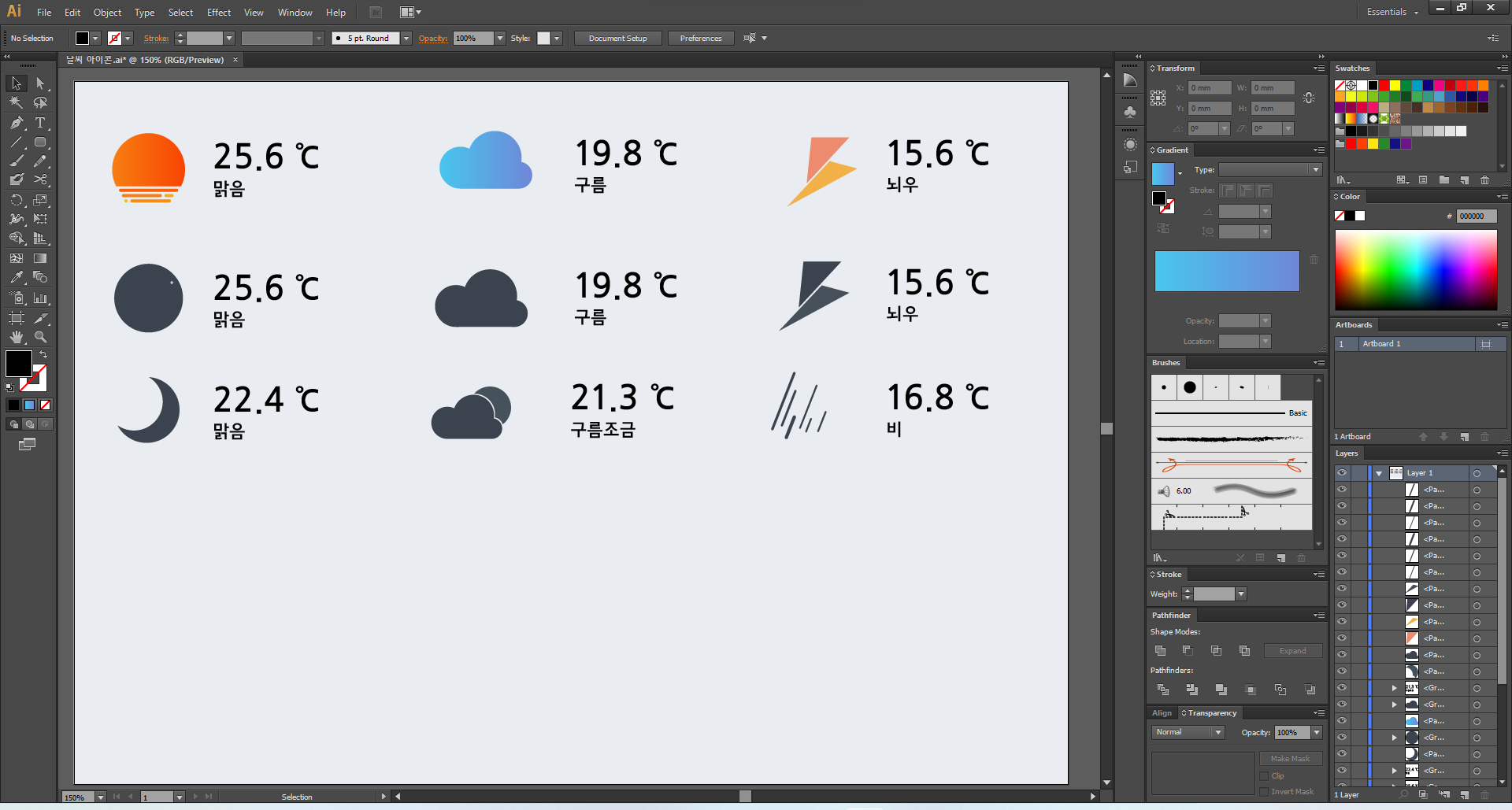Select the Rotate tool
The height and width of the screenshot is (810, 1512).
(x=16, y=200)
